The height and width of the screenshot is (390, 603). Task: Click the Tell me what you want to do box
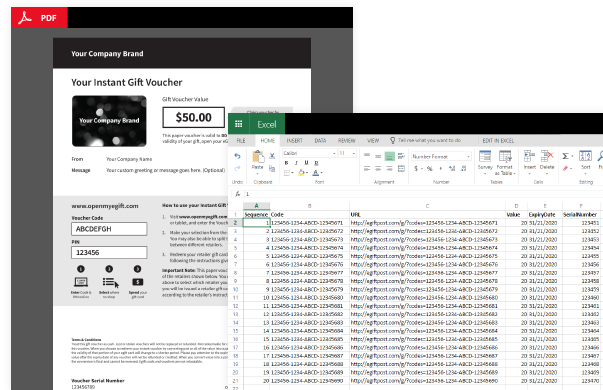(425, 140)
